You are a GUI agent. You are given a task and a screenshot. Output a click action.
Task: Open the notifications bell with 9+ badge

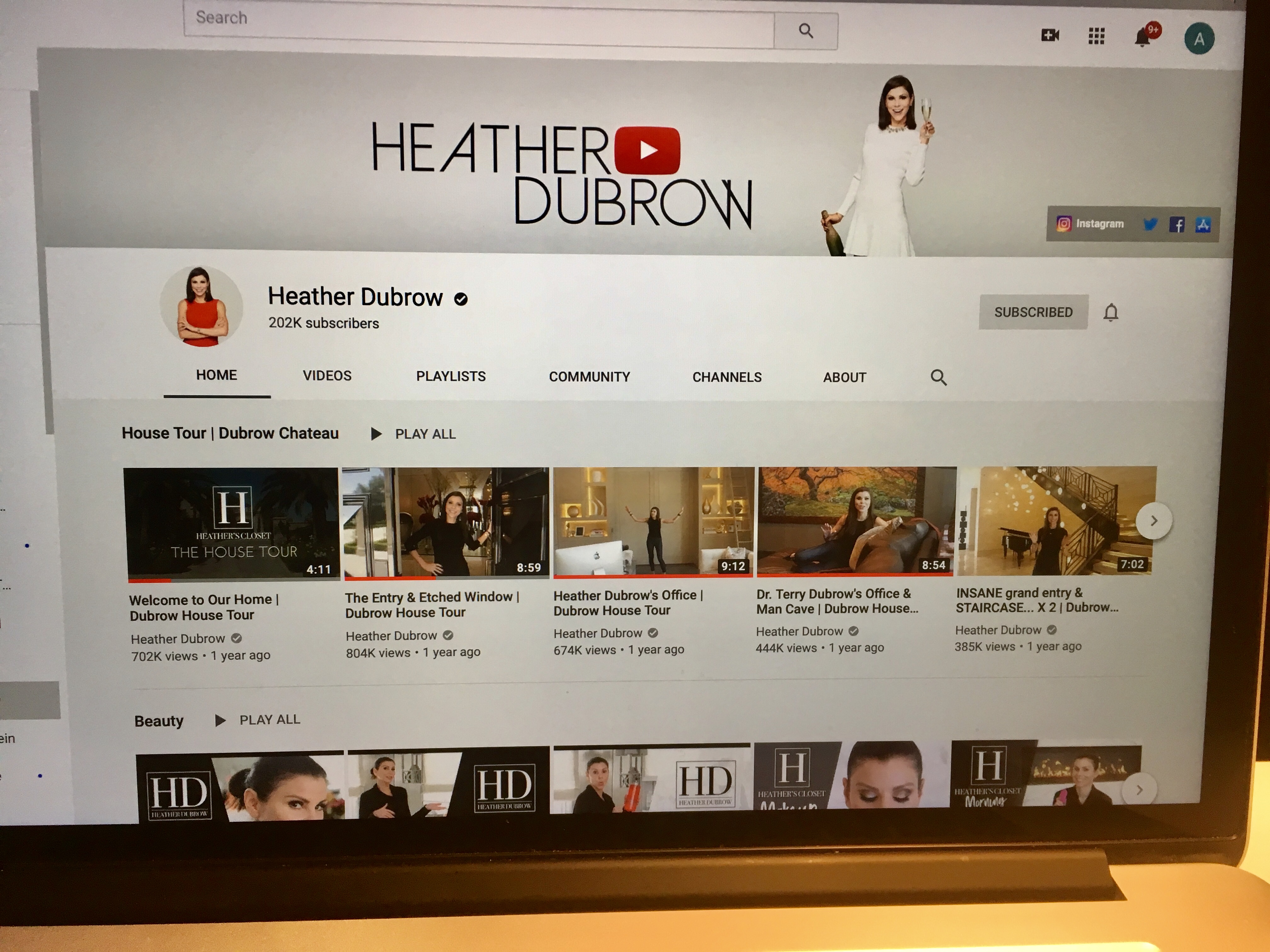(x=1142, y=38)
